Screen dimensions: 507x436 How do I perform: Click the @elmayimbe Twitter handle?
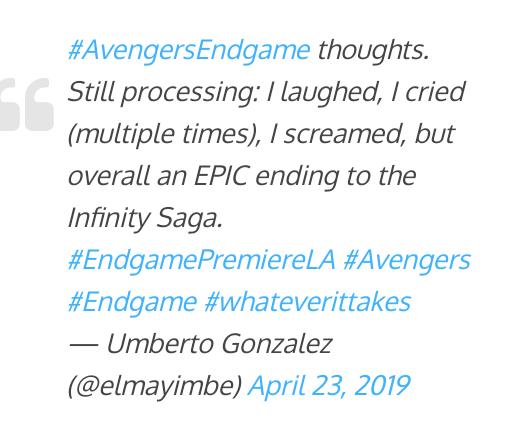pos(155,386)
